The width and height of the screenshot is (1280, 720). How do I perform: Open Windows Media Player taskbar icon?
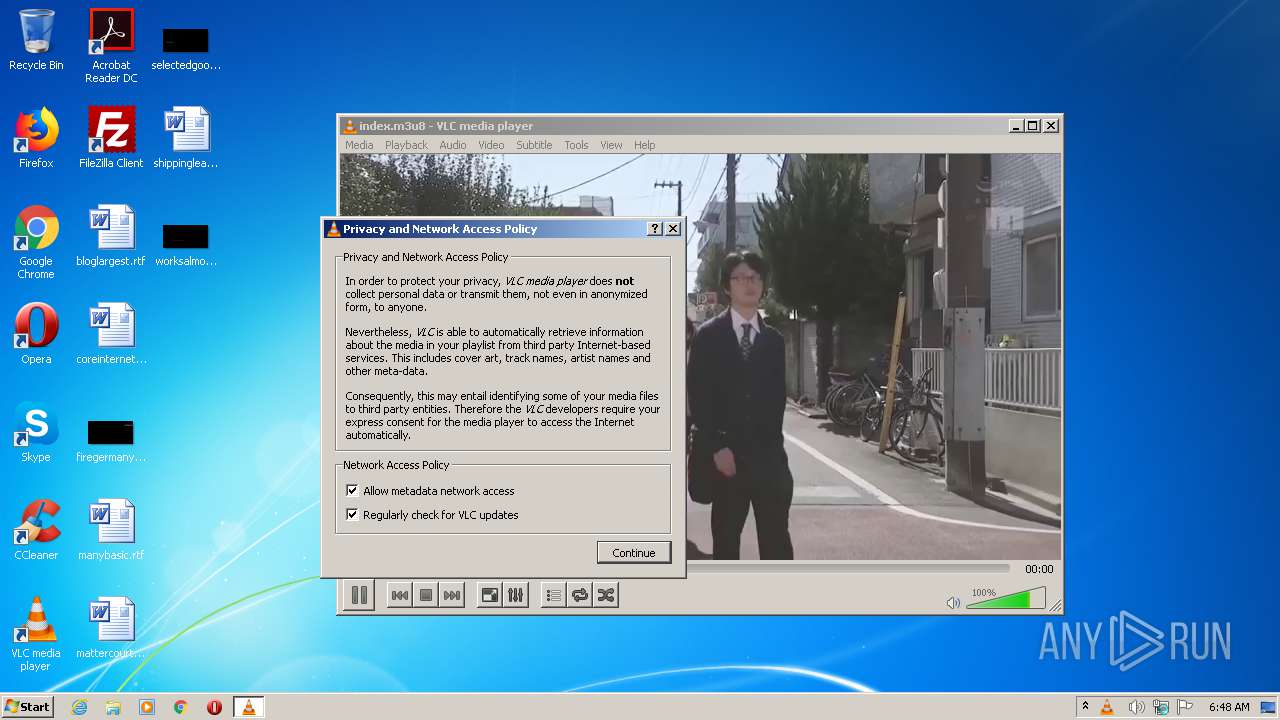[x=147, y=707]
